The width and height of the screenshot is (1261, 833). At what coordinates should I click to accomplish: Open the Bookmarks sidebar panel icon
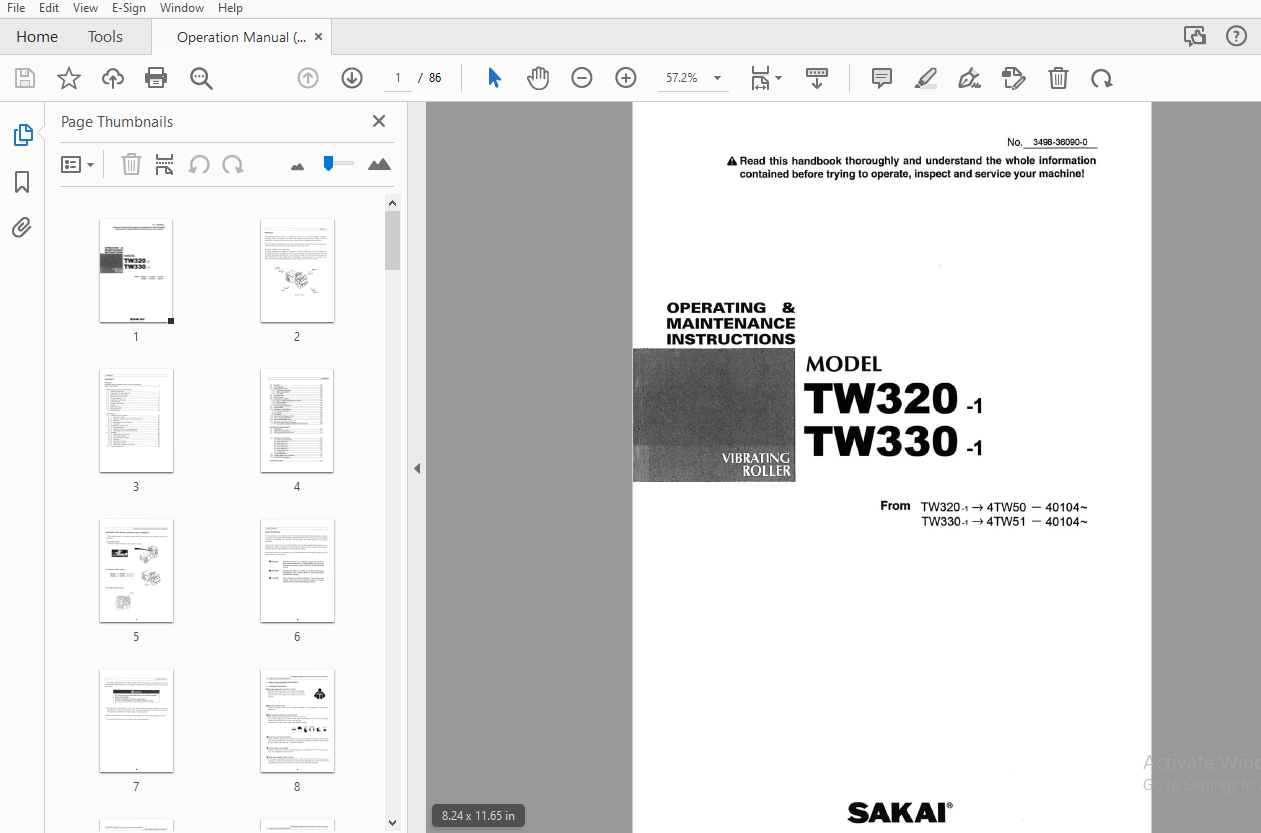click(x=22, y=182)
